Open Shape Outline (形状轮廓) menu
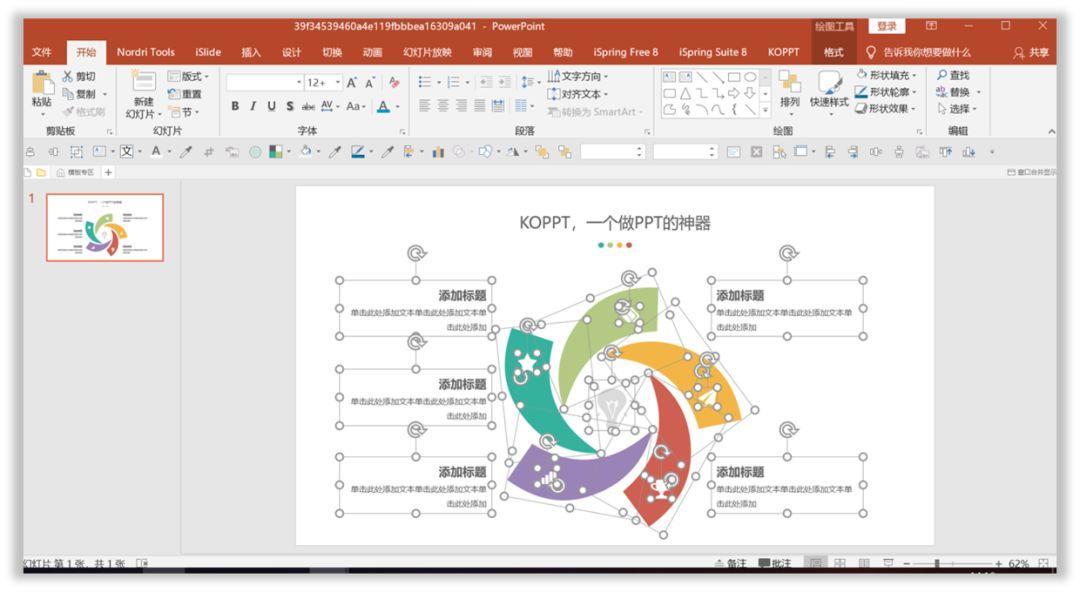The height and width of the screenshot is (592, 1080). point(886,92)
